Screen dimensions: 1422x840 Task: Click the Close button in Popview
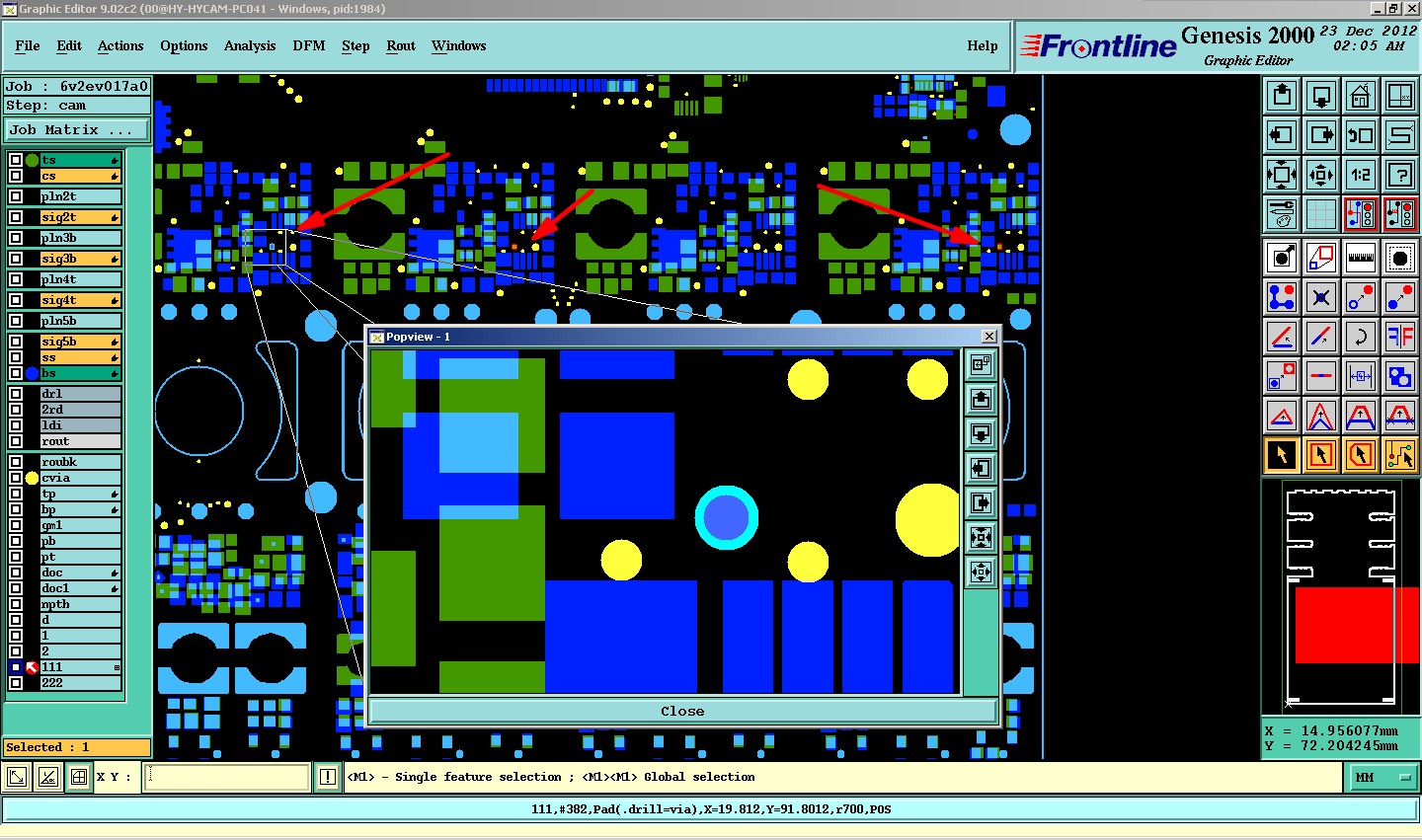tap(682, 711)
